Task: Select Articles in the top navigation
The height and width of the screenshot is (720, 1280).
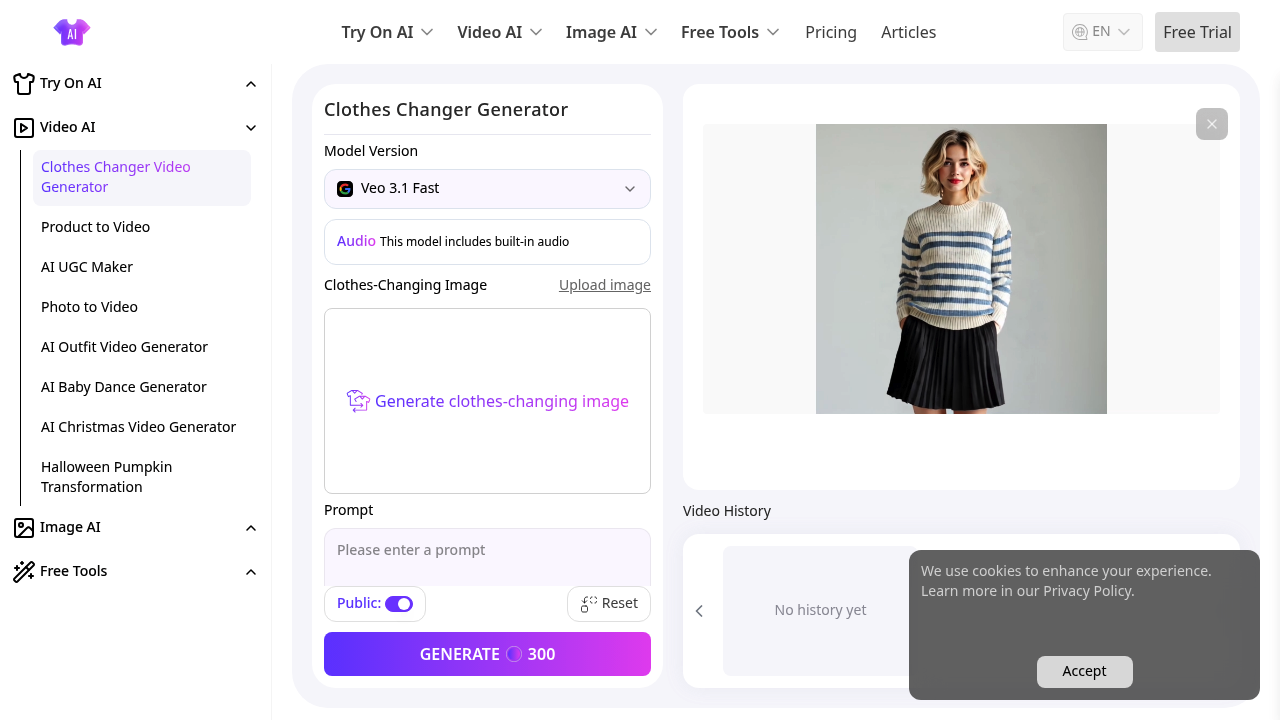Action: (908, 32)
